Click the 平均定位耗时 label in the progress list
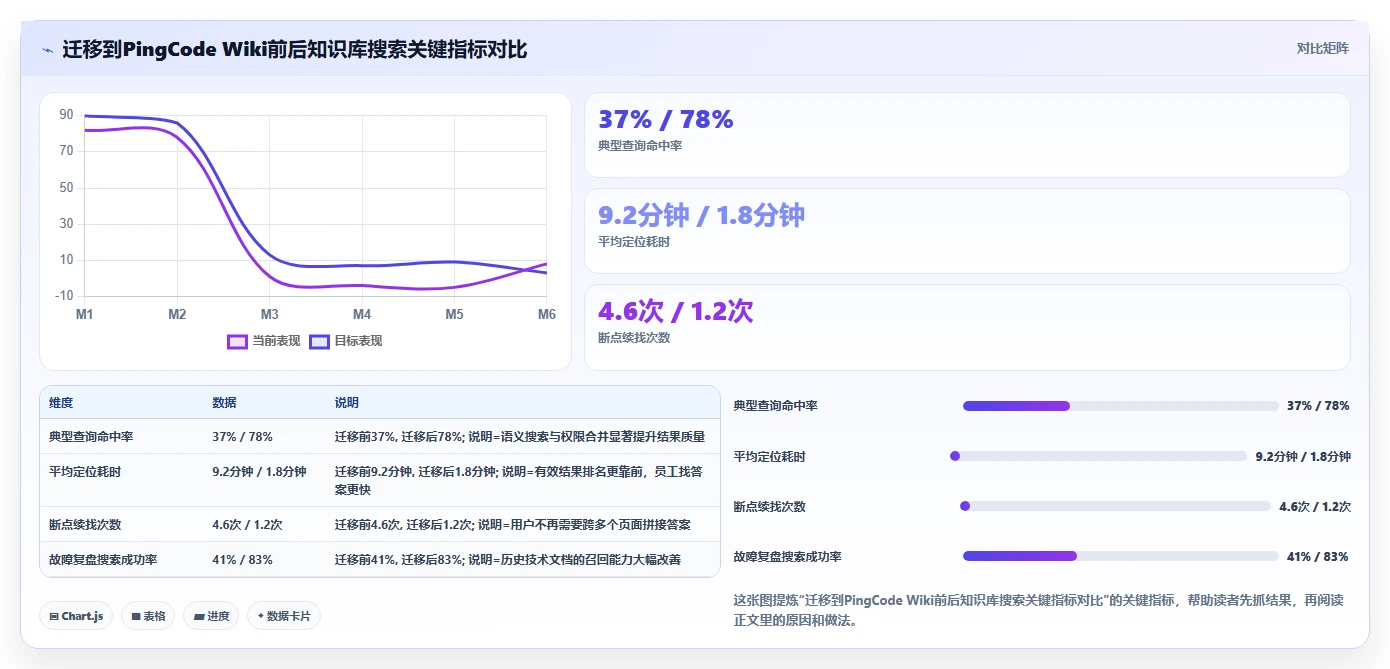Viewport: 1390px width, 669px height. tap(769, 457)
